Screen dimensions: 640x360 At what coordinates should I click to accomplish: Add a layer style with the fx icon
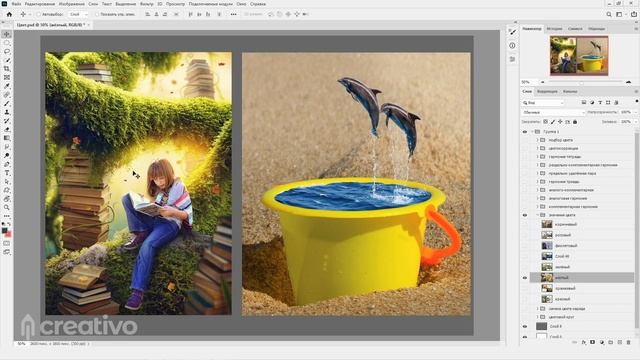tap(584, 342)
